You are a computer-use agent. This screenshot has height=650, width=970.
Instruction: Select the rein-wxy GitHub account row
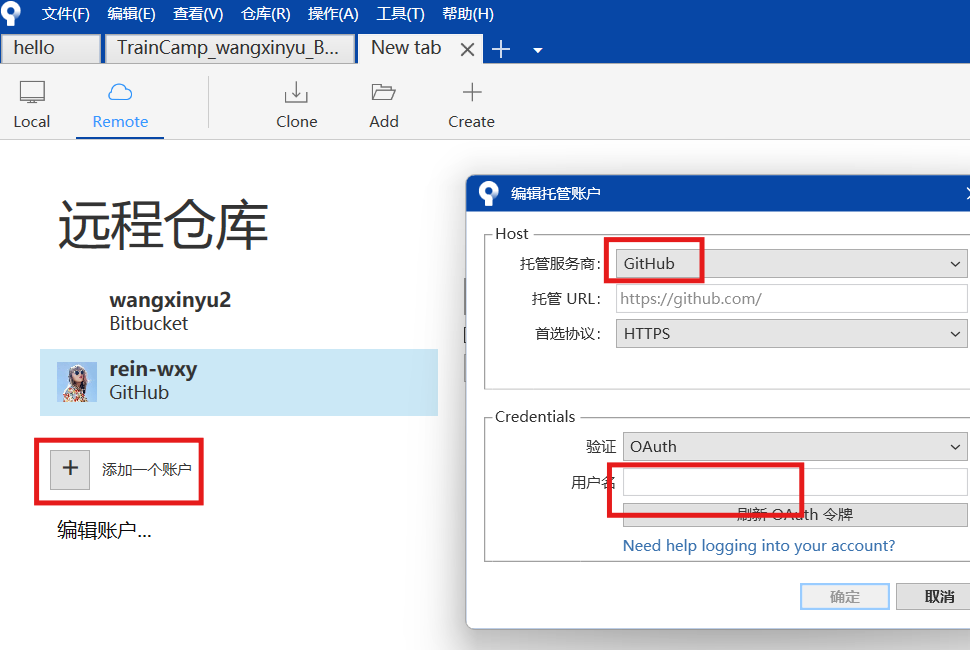coord(239,382)
